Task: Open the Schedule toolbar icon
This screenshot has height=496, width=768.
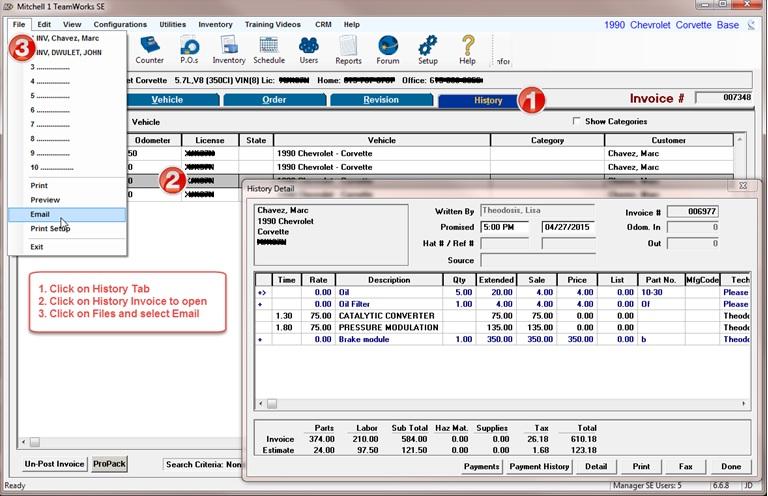Action: click(x=269, y=50)
